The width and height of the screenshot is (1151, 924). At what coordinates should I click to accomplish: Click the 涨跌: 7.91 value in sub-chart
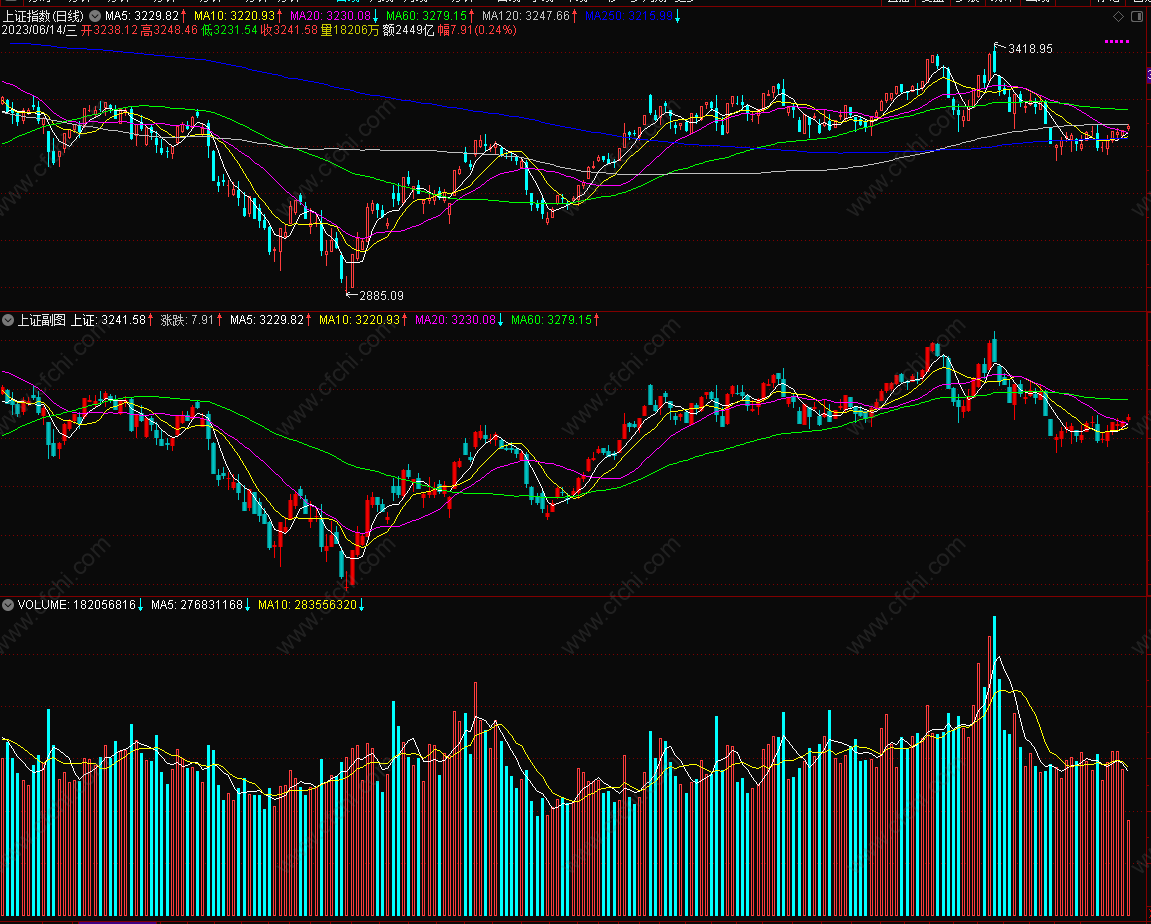click(x=187, y=320)
